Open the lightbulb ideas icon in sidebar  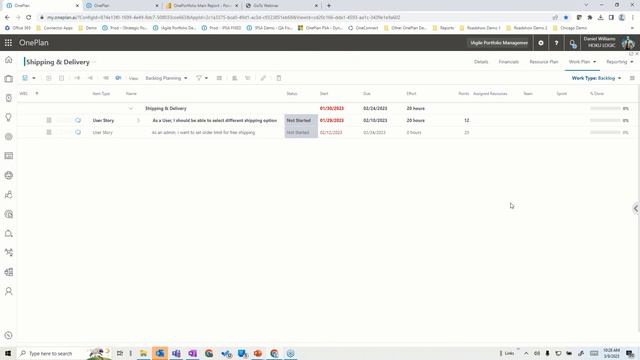click(x=9, y=117)
